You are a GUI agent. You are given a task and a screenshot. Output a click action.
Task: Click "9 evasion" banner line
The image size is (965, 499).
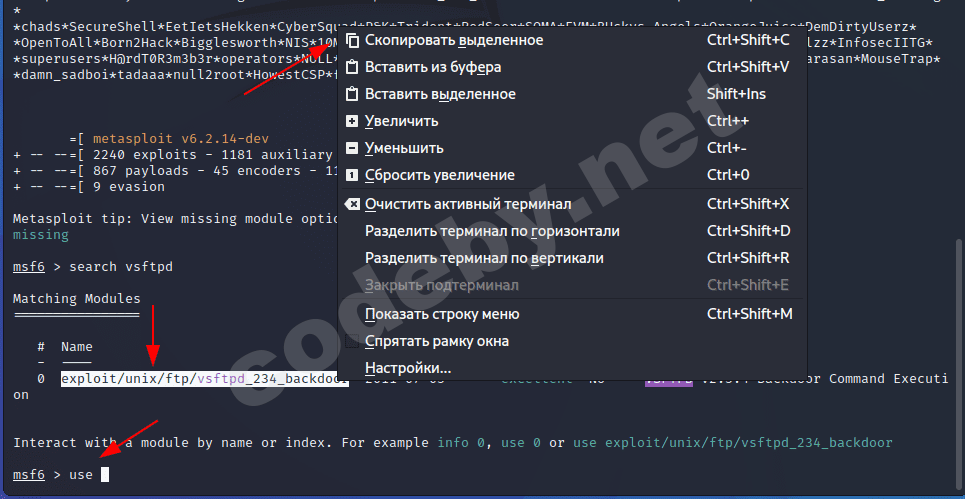[129, 187]
